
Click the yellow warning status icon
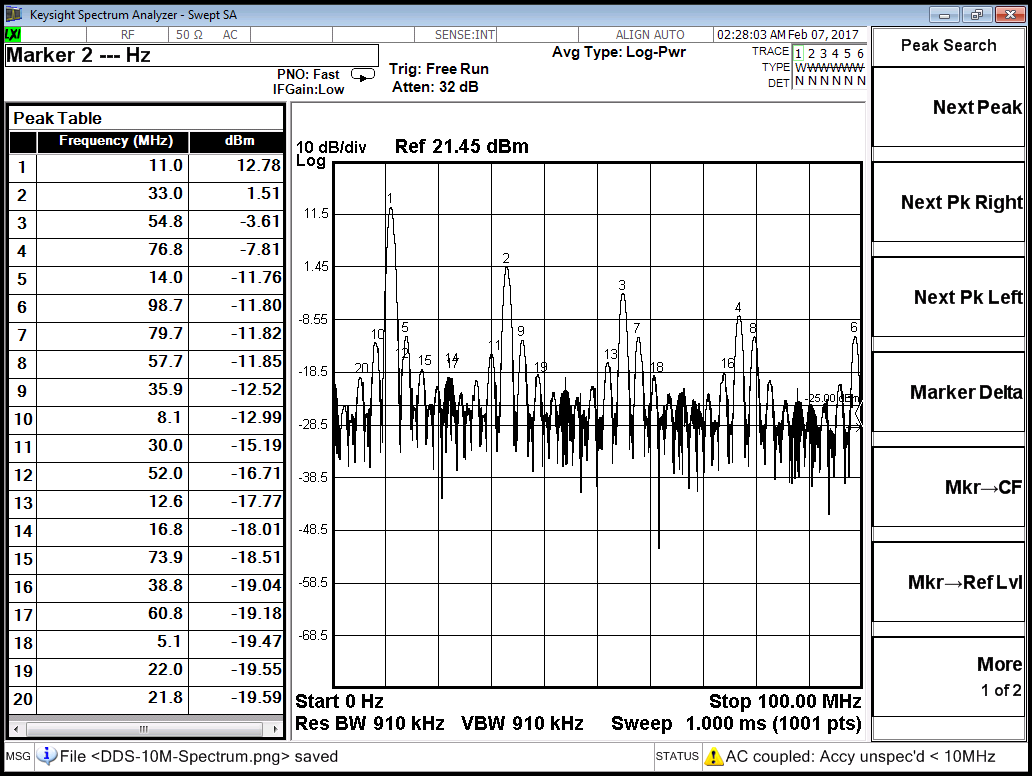[x=713, y=757]
